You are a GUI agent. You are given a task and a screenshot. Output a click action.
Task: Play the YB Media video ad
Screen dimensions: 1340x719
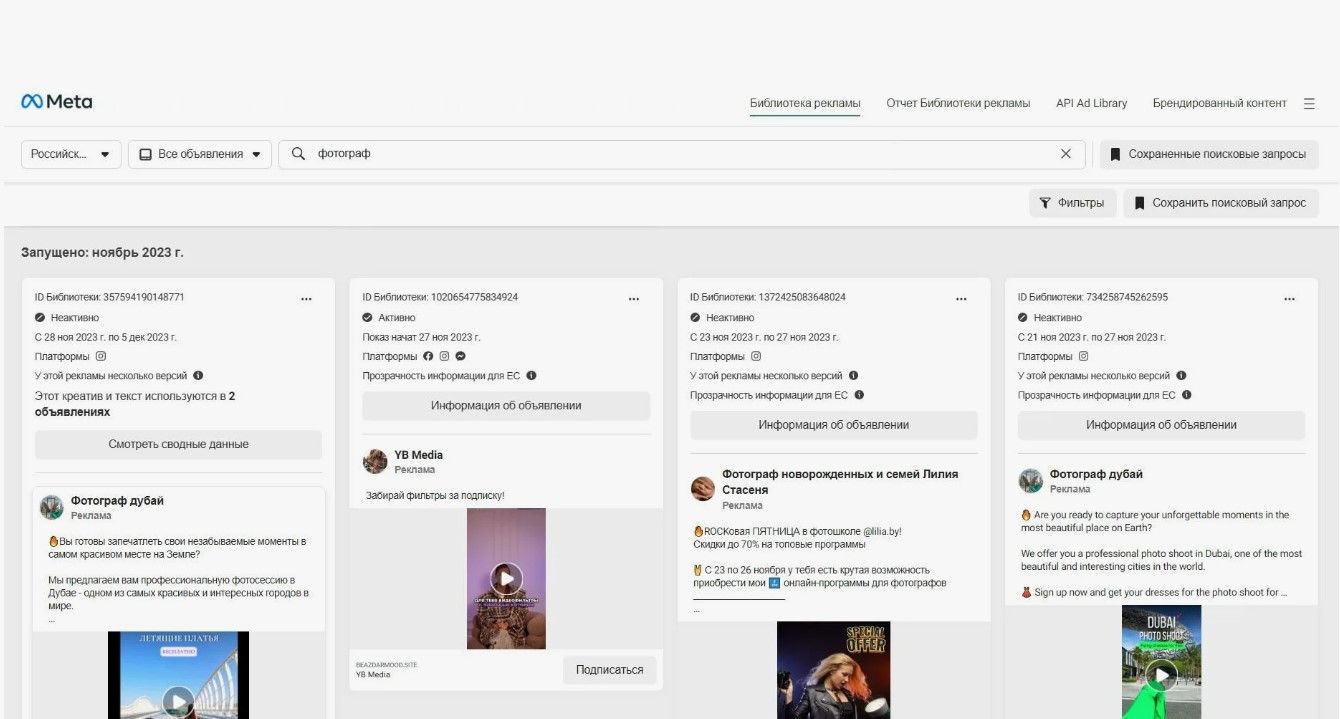click(x=506, y=578)
